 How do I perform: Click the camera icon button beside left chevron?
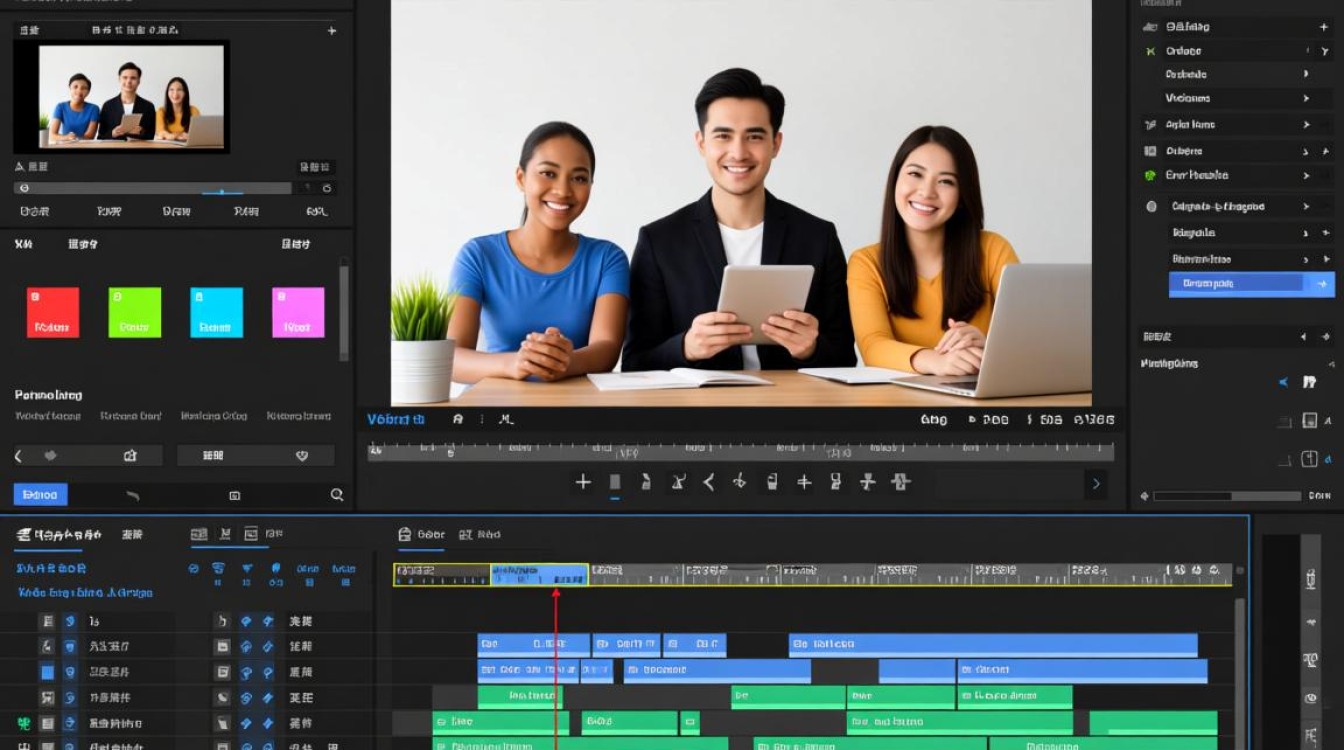click(x=130, y=455)
